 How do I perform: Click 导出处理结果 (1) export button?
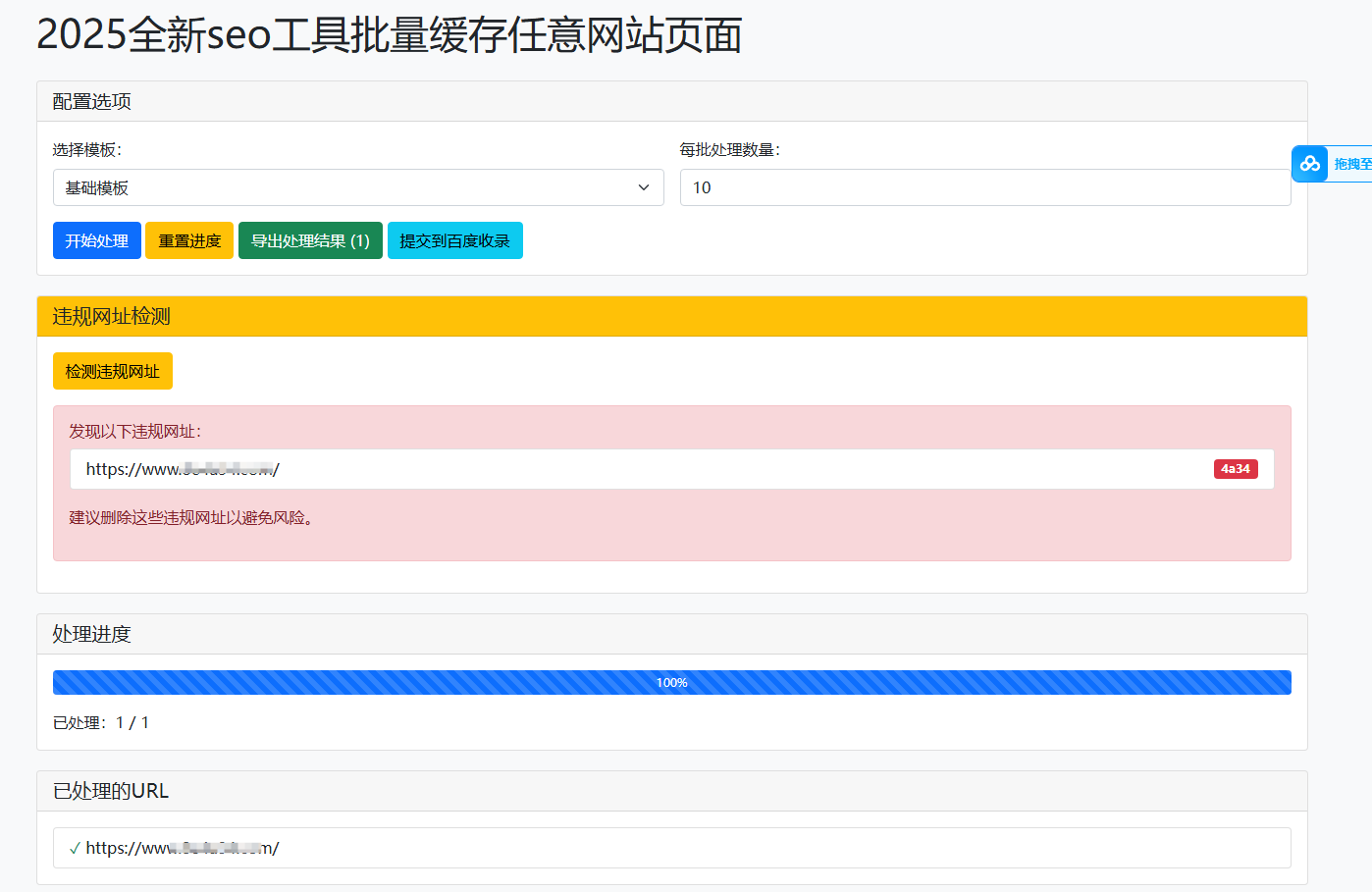(310, 240)
